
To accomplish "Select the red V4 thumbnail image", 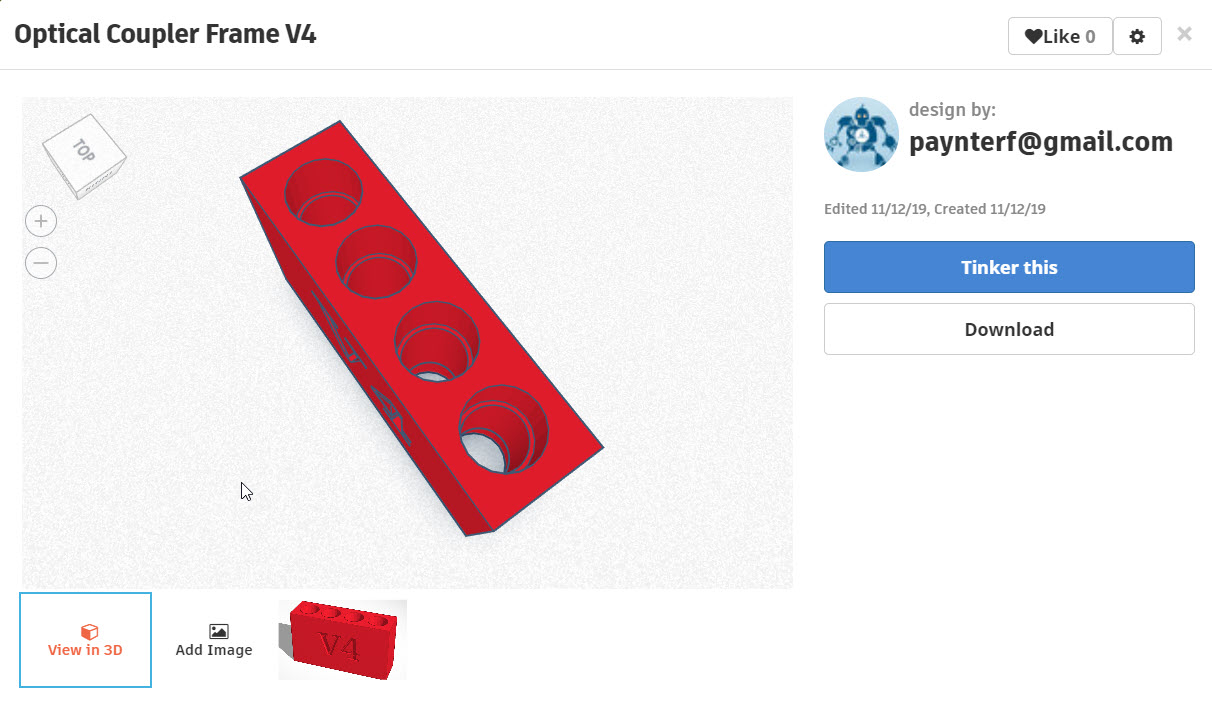I will pyautogui.click(x=342, y=640).
